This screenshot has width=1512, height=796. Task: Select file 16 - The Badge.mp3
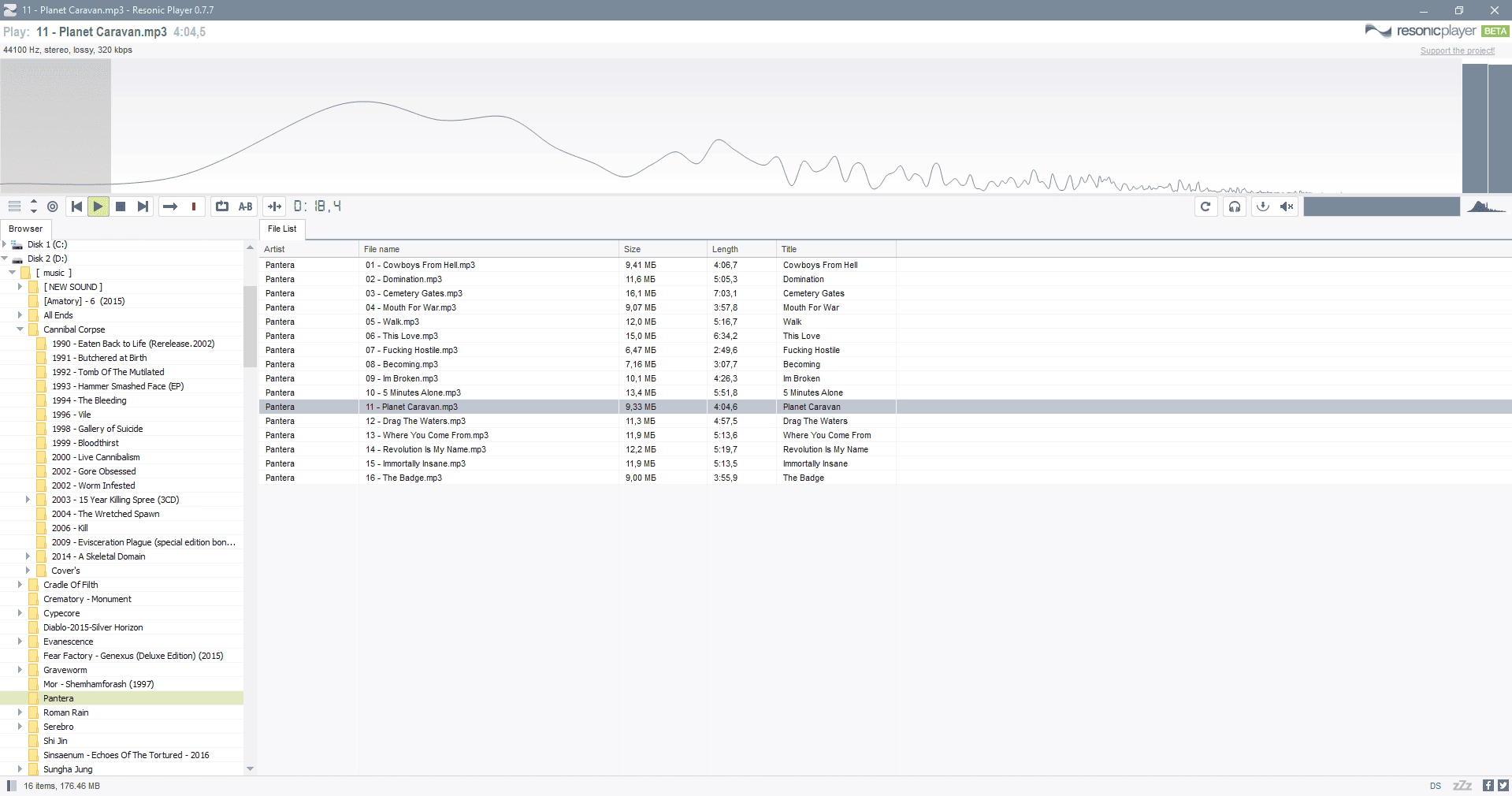click(403, 478)
